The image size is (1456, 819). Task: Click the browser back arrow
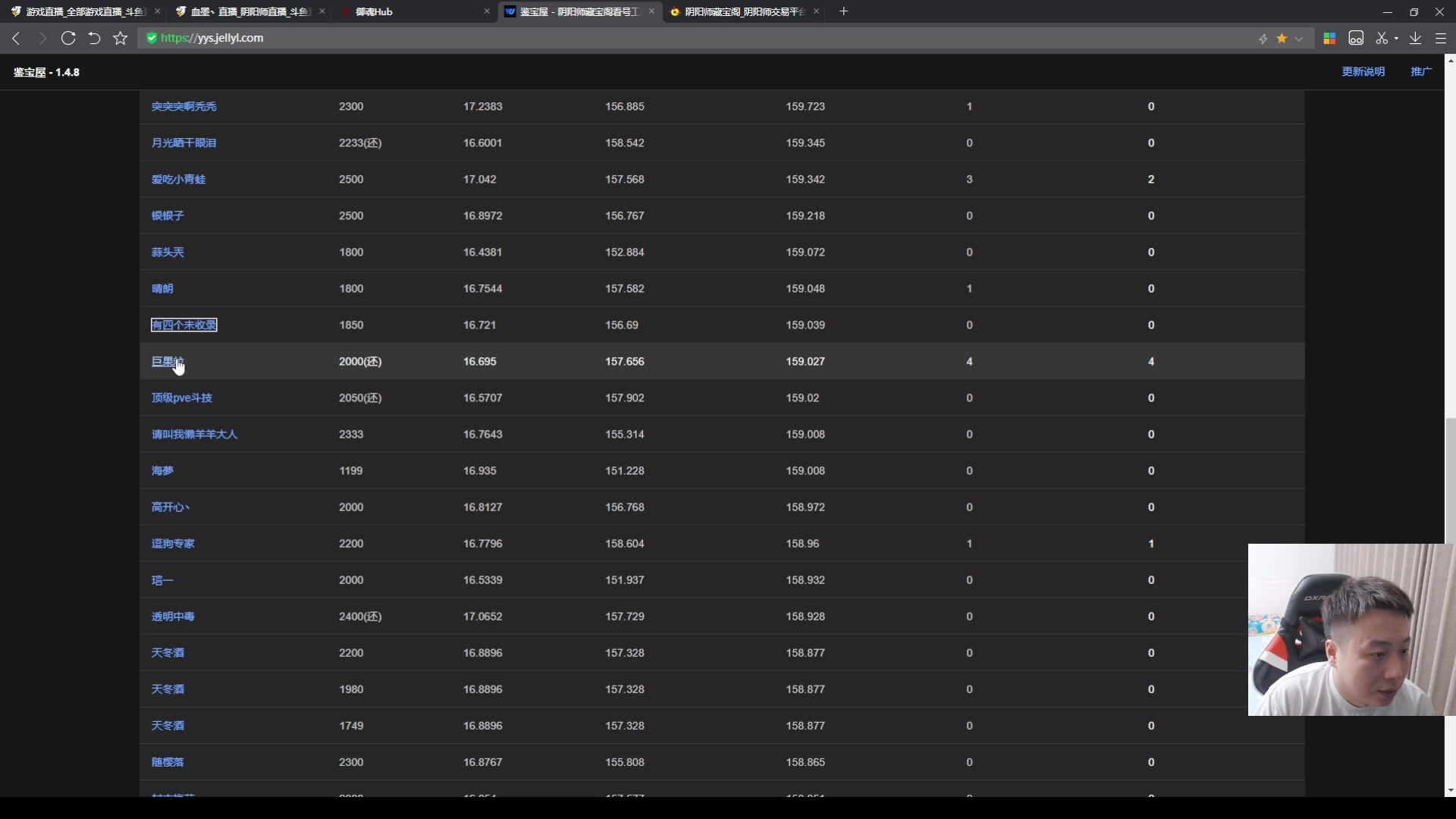point(16,38)
